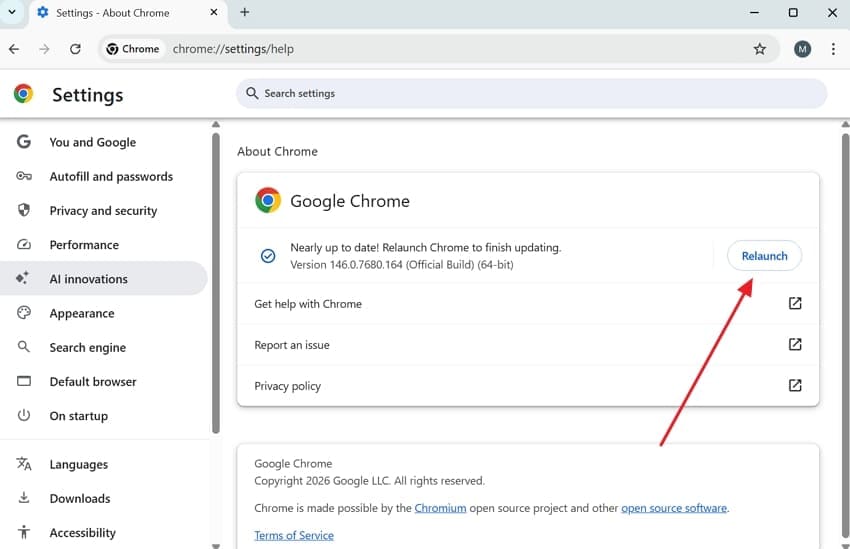The image size is (850, 549).
Task: Click the Chrome logo beside Settings title
Action: click(23, 94)
